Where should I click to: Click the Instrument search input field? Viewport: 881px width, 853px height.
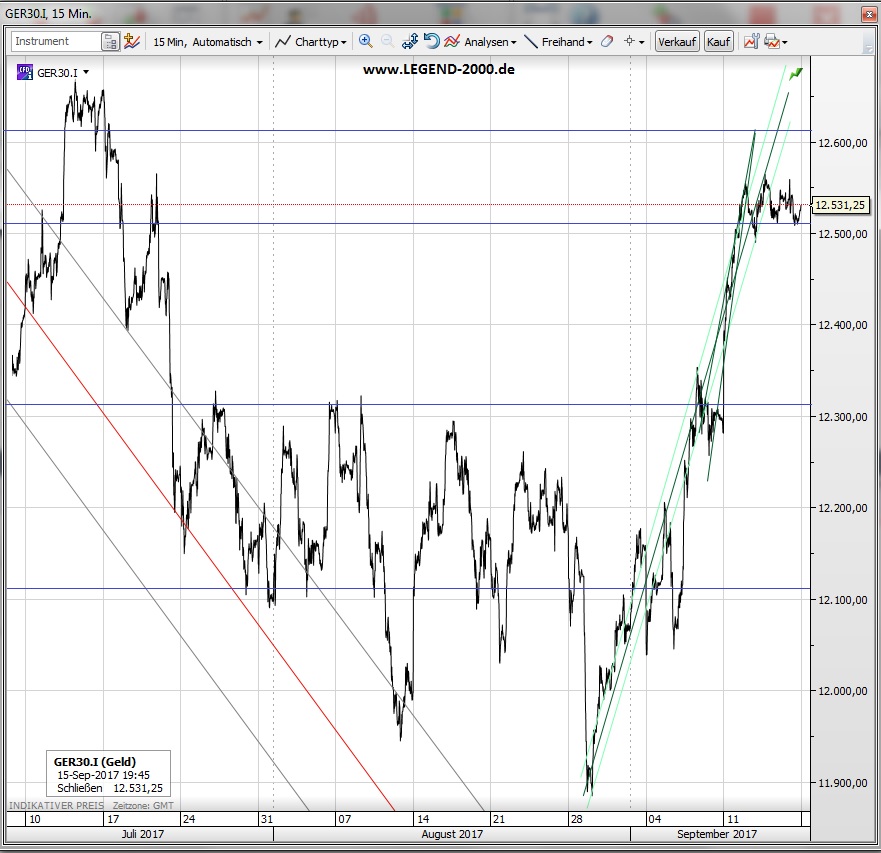click(56, 42)
